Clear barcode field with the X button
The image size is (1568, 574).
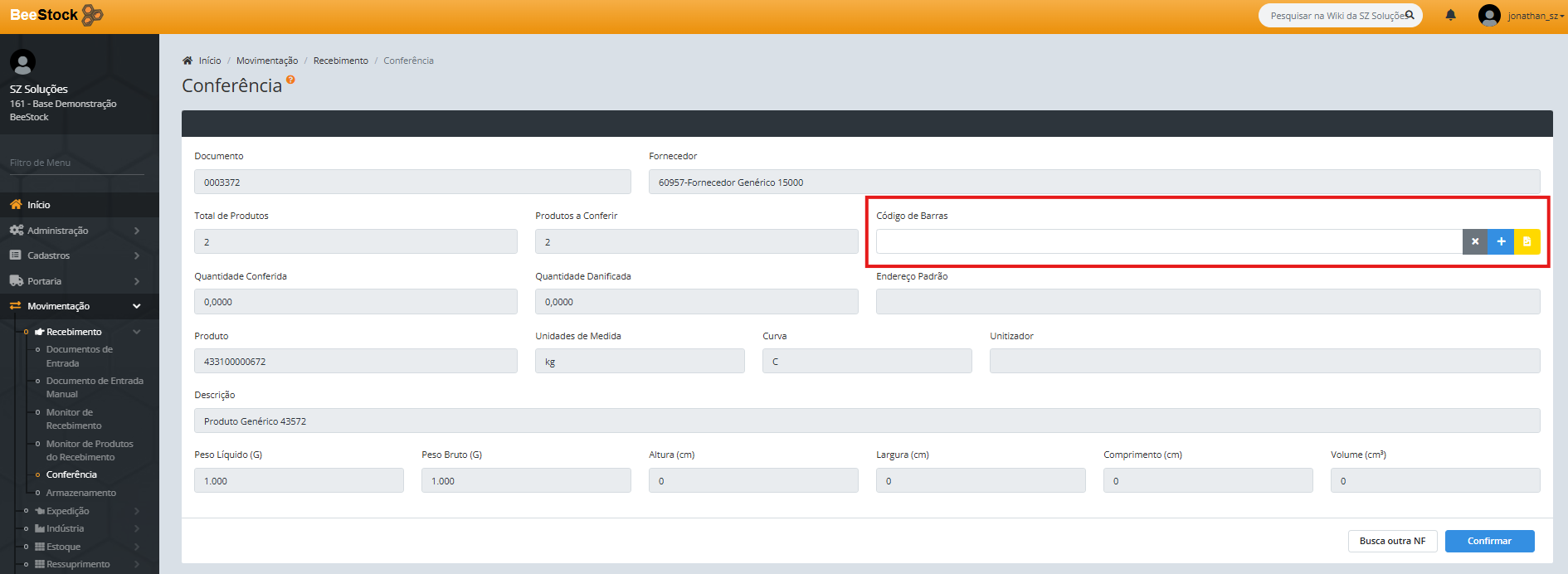click(1474, 241)
